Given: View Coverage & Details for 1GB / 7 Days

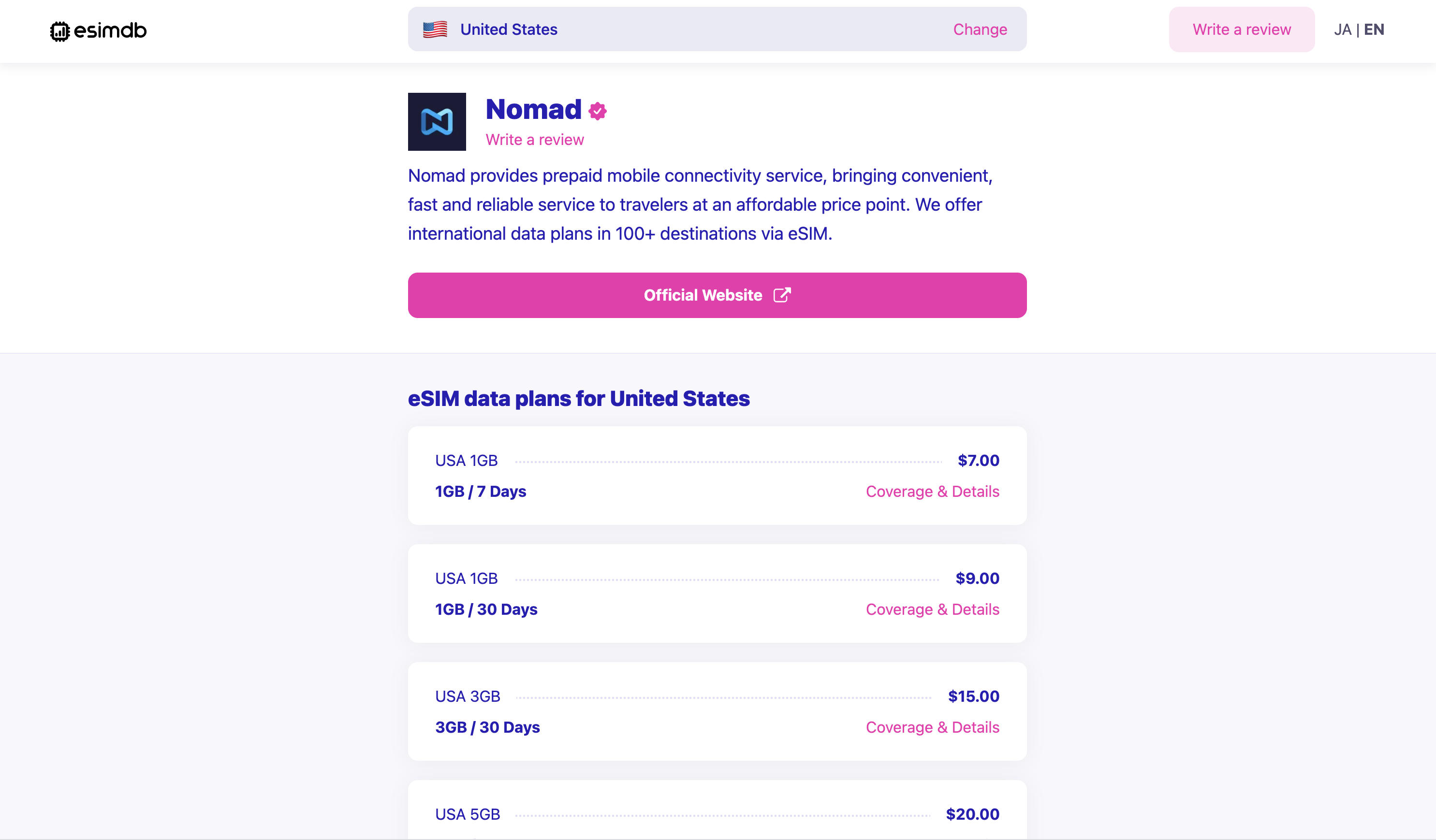Looking at the screenshot, I should pos(932,492).
